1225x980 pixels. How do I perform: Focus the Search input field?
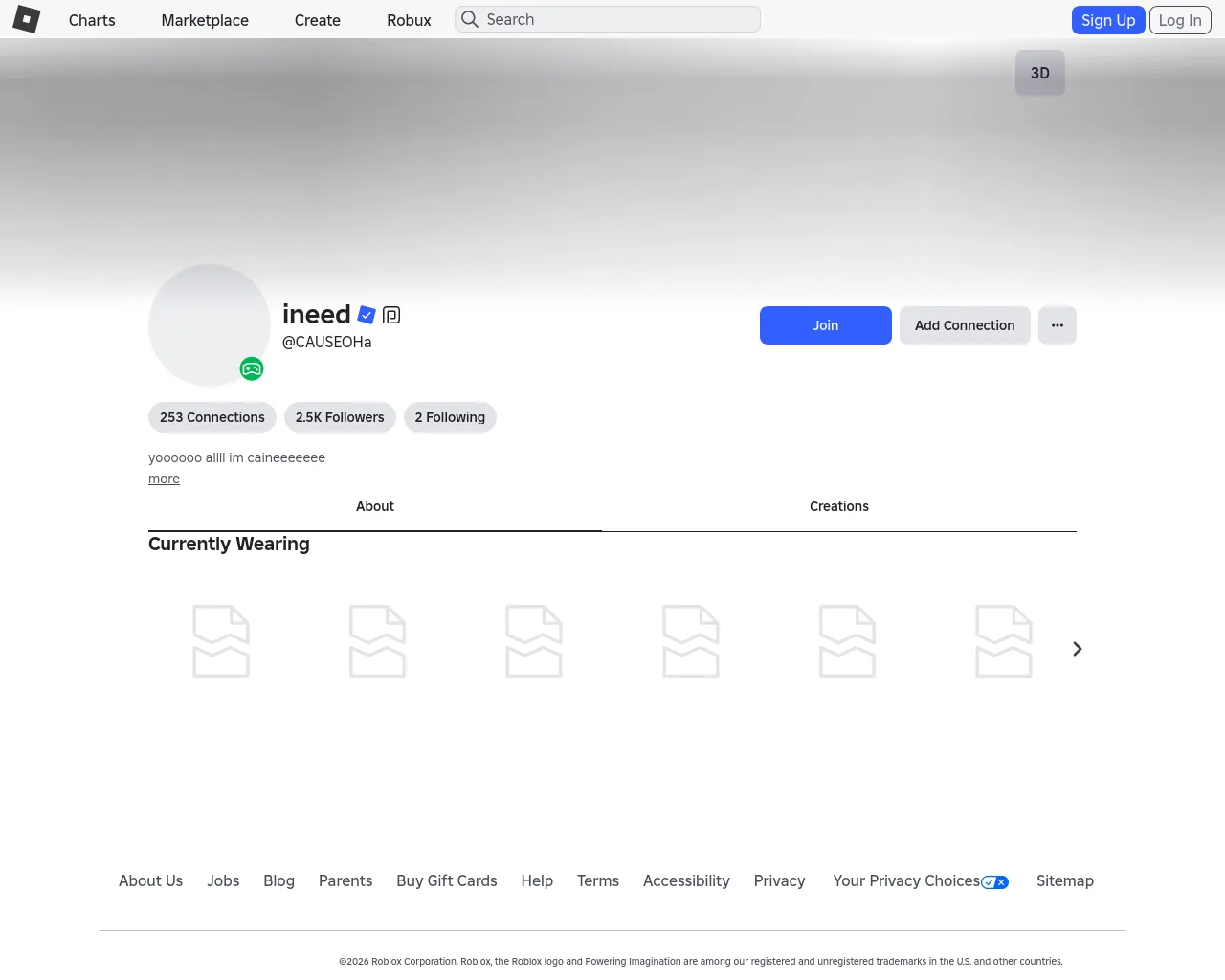point(608,19)
